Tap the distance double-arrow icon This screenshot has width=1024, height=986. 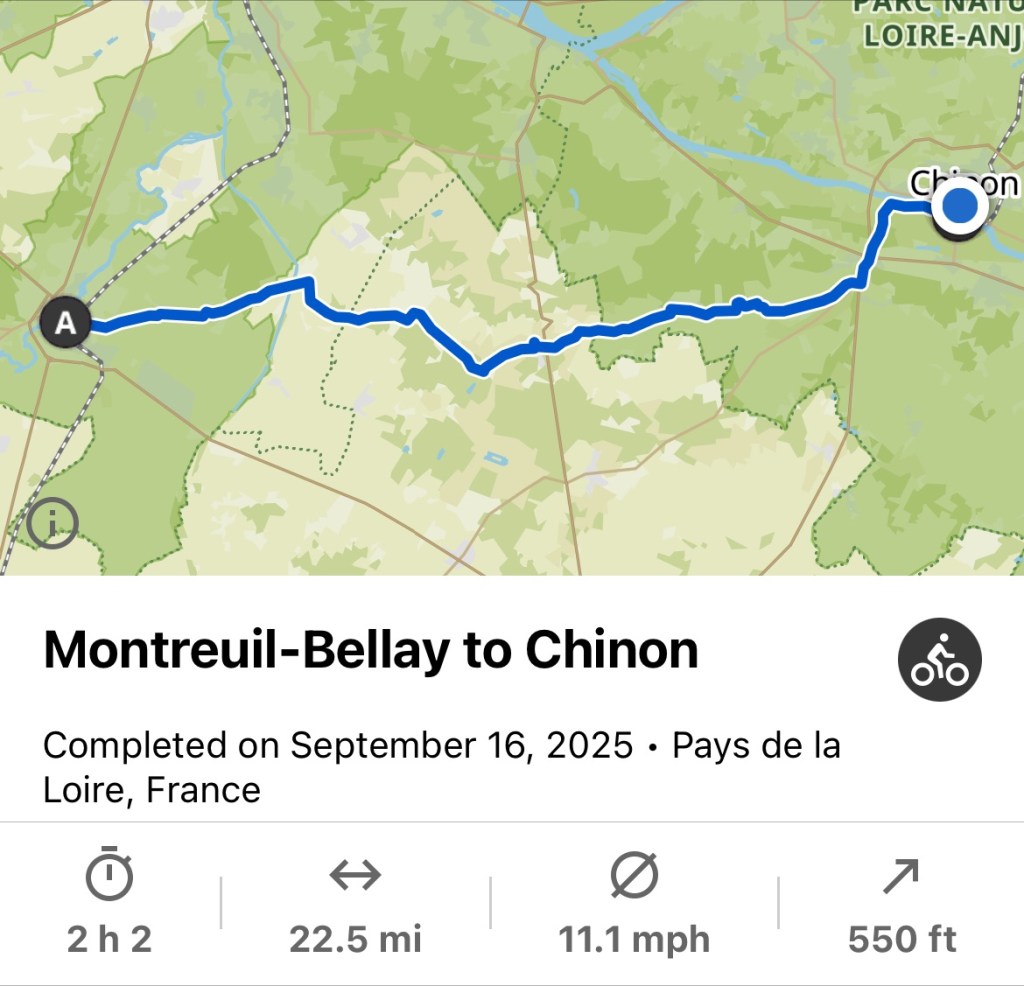tap(355, 876)
